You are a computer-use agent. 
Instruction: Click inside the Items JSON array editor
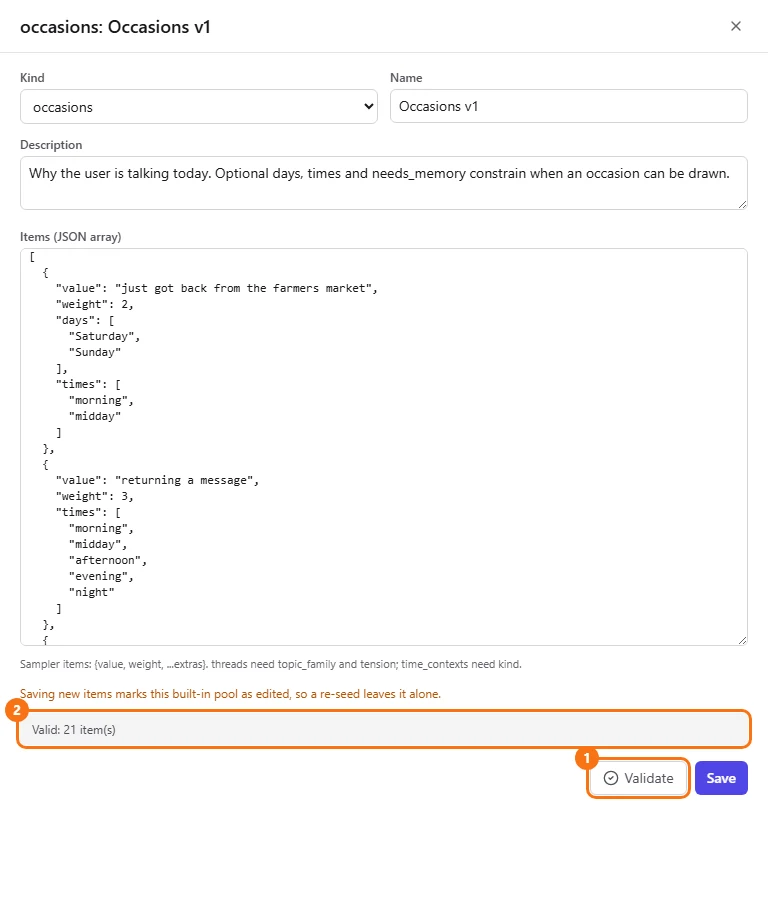coord(383,447)
